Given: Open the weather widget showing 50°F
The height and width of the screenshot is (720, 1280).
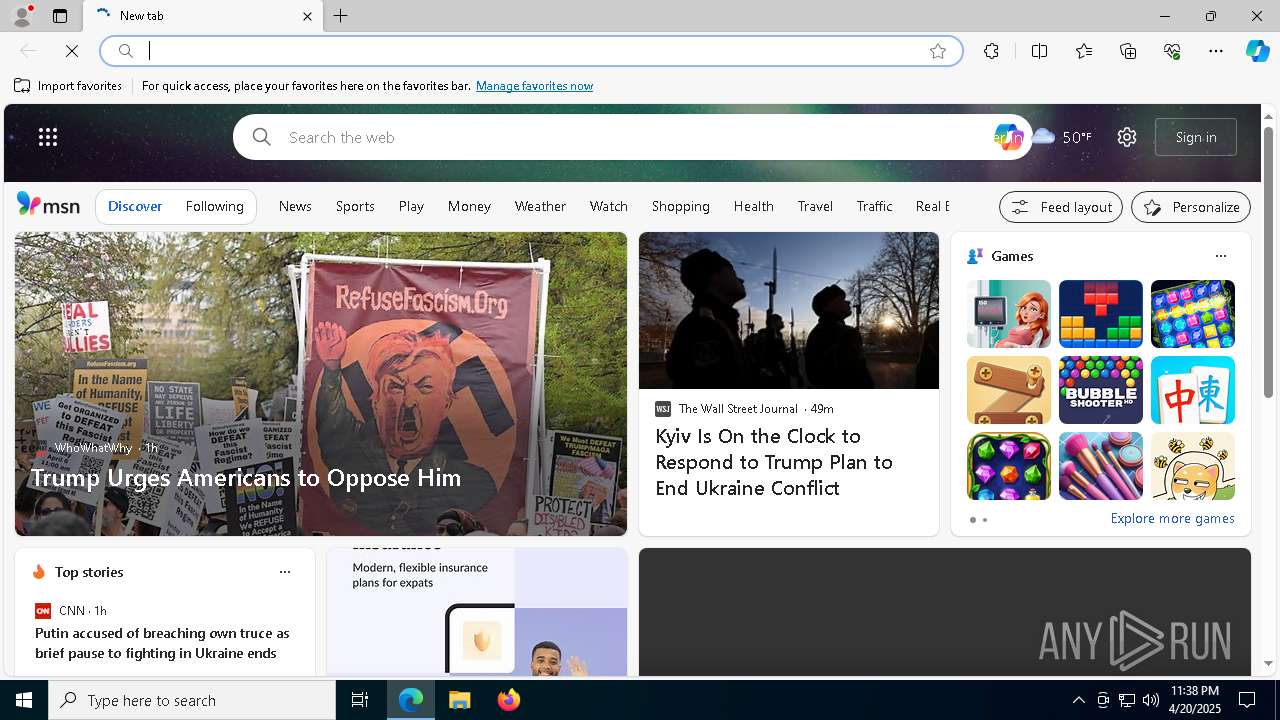Looking at the screenshot, I should 1062,137.
